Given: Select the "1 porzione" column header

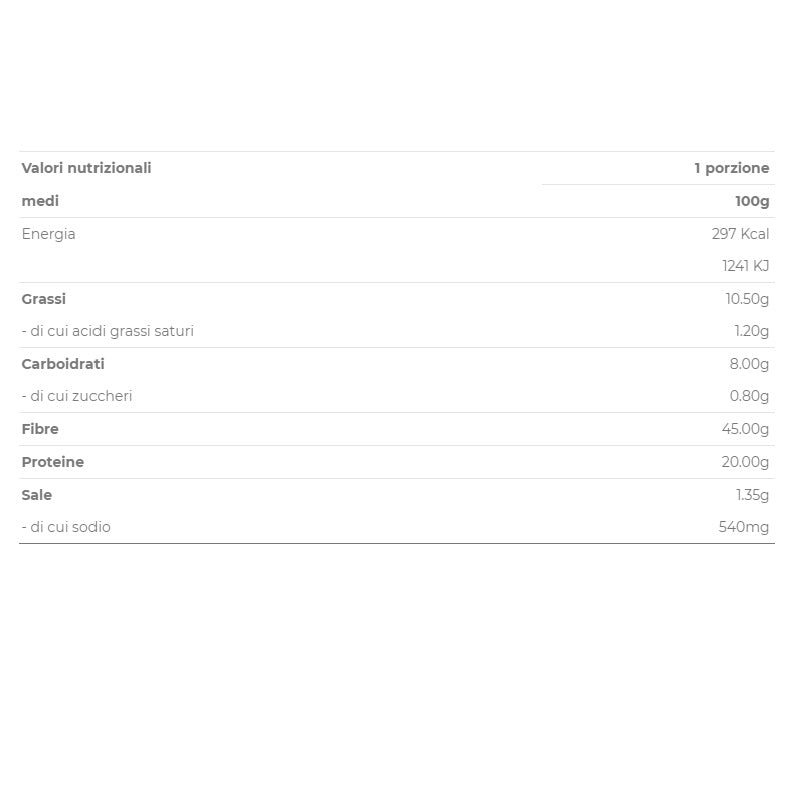Looking at the screenshot, I should coord(731,168).
